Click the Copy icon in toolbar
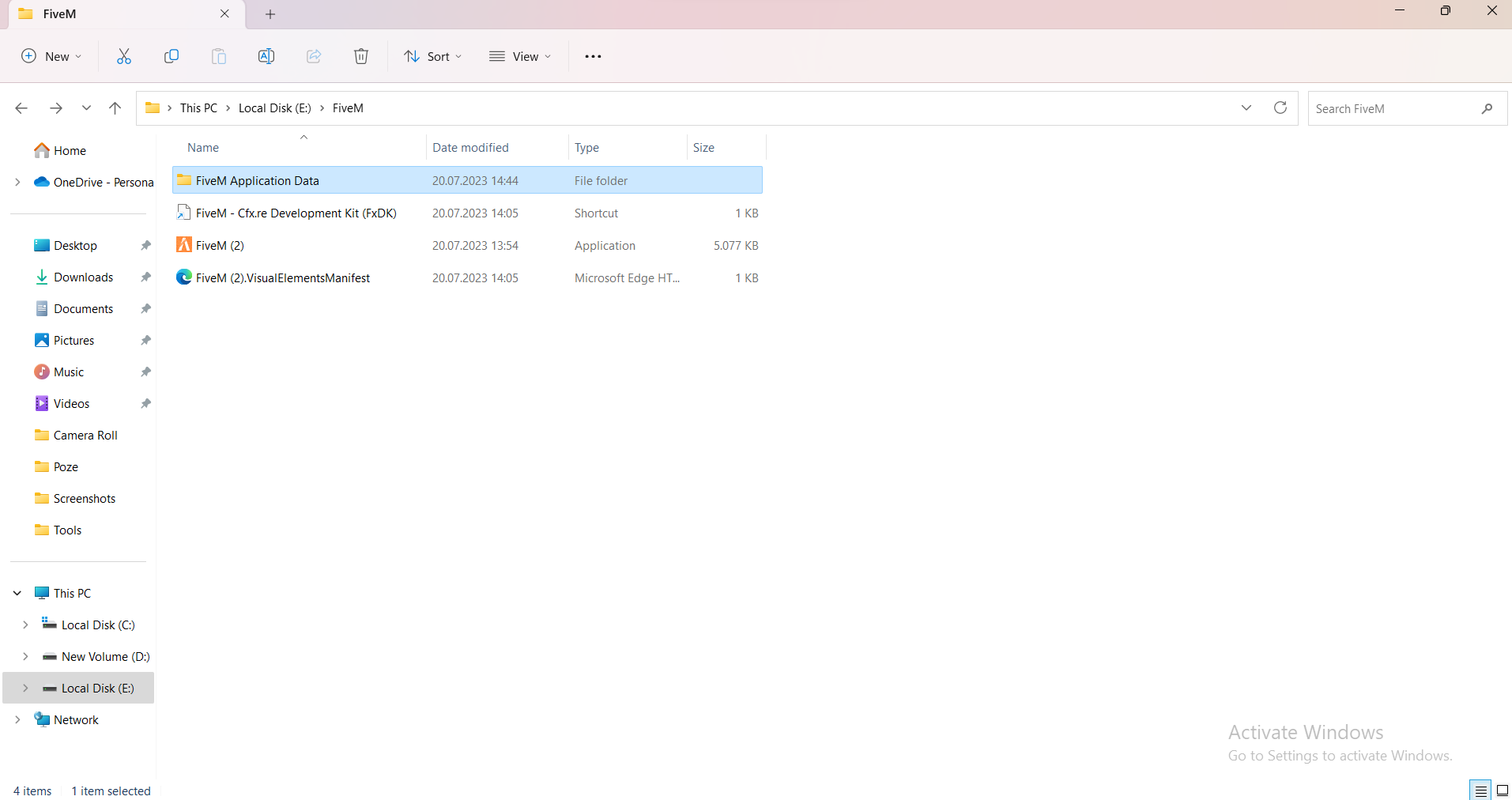Viewport: 1512px width, 800px height. (172, 56)
